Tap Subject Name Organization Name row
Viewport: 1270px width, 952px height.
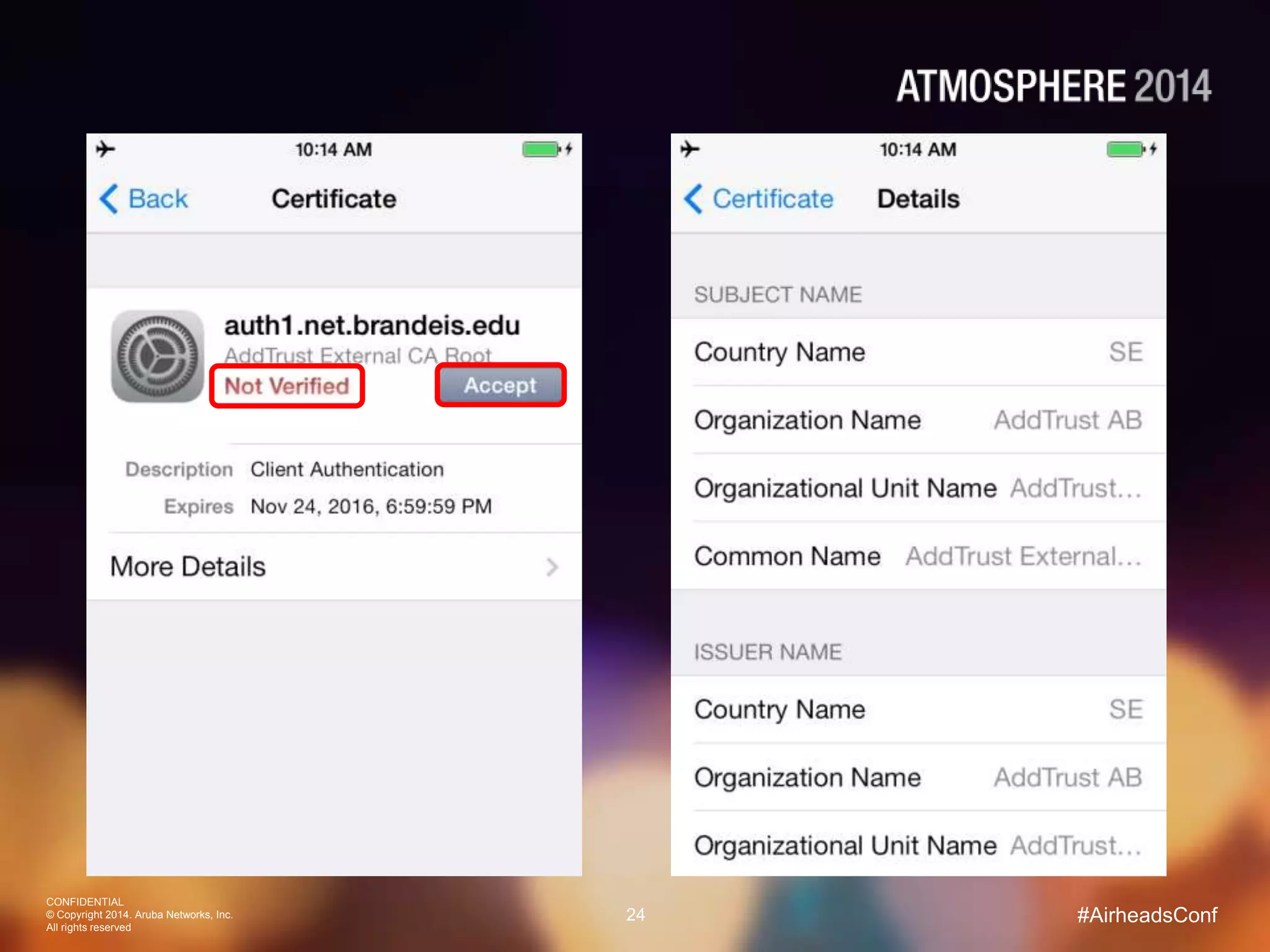pyautogui.click(x=918, y=420)
